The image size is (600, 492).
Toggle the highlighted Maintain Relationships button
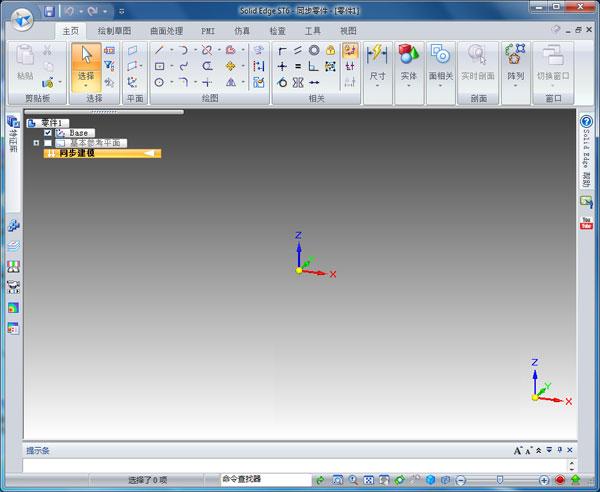(x=350, y=50)
